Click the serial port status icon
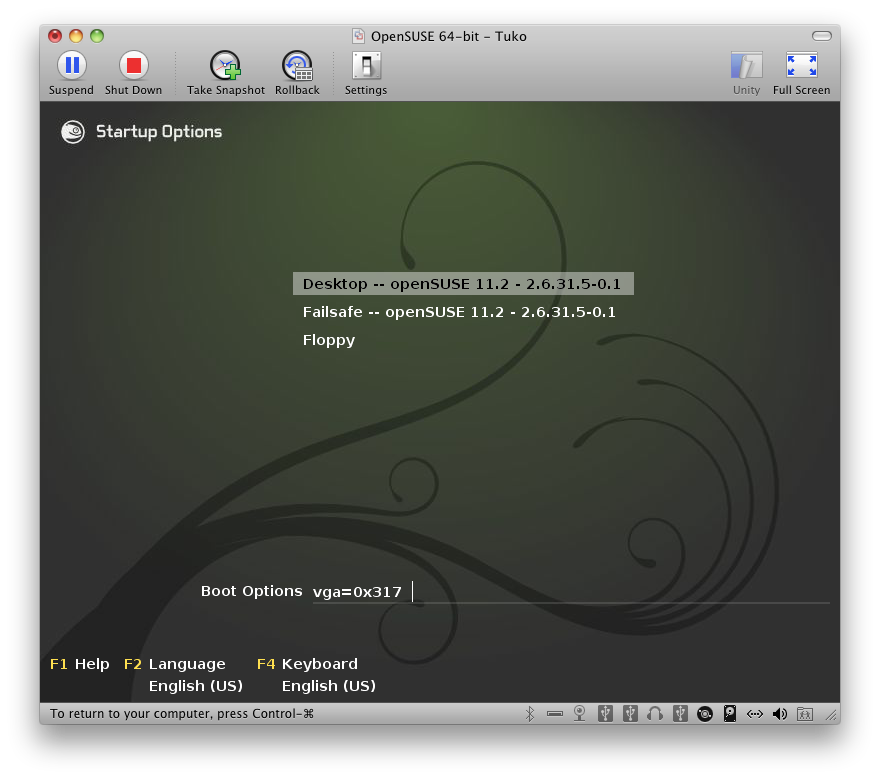 click(x=554, y=714)
